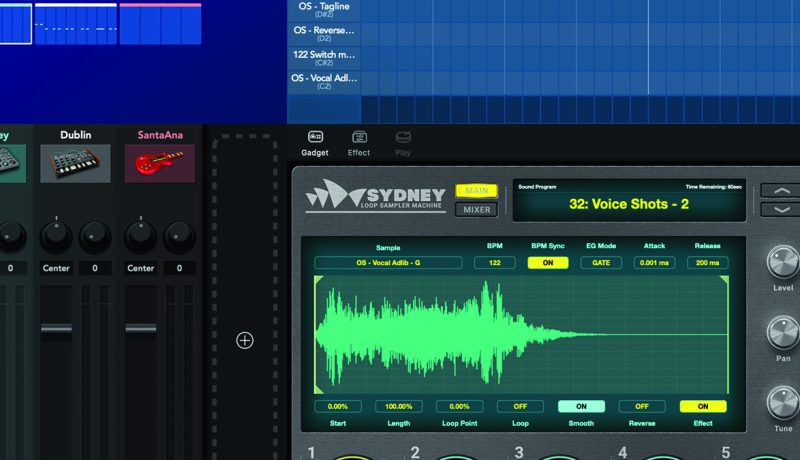
Task: Click the Length 100.00% value
Action: [x=398, y=406]
